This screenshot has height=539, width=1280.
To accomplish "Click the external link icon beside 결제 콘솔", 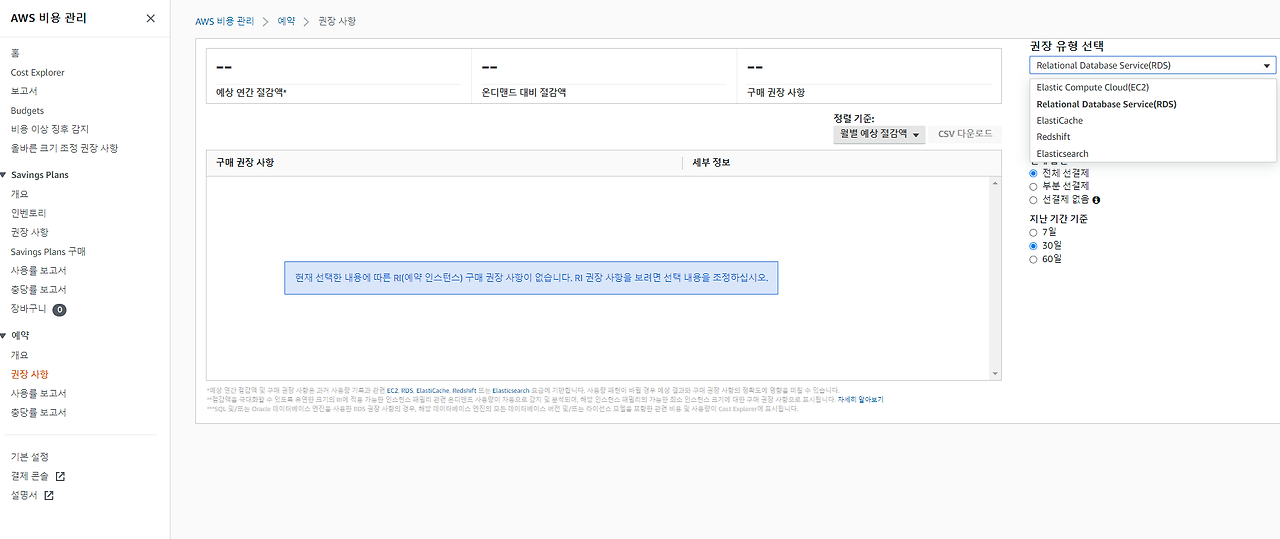I will point(60,476).
